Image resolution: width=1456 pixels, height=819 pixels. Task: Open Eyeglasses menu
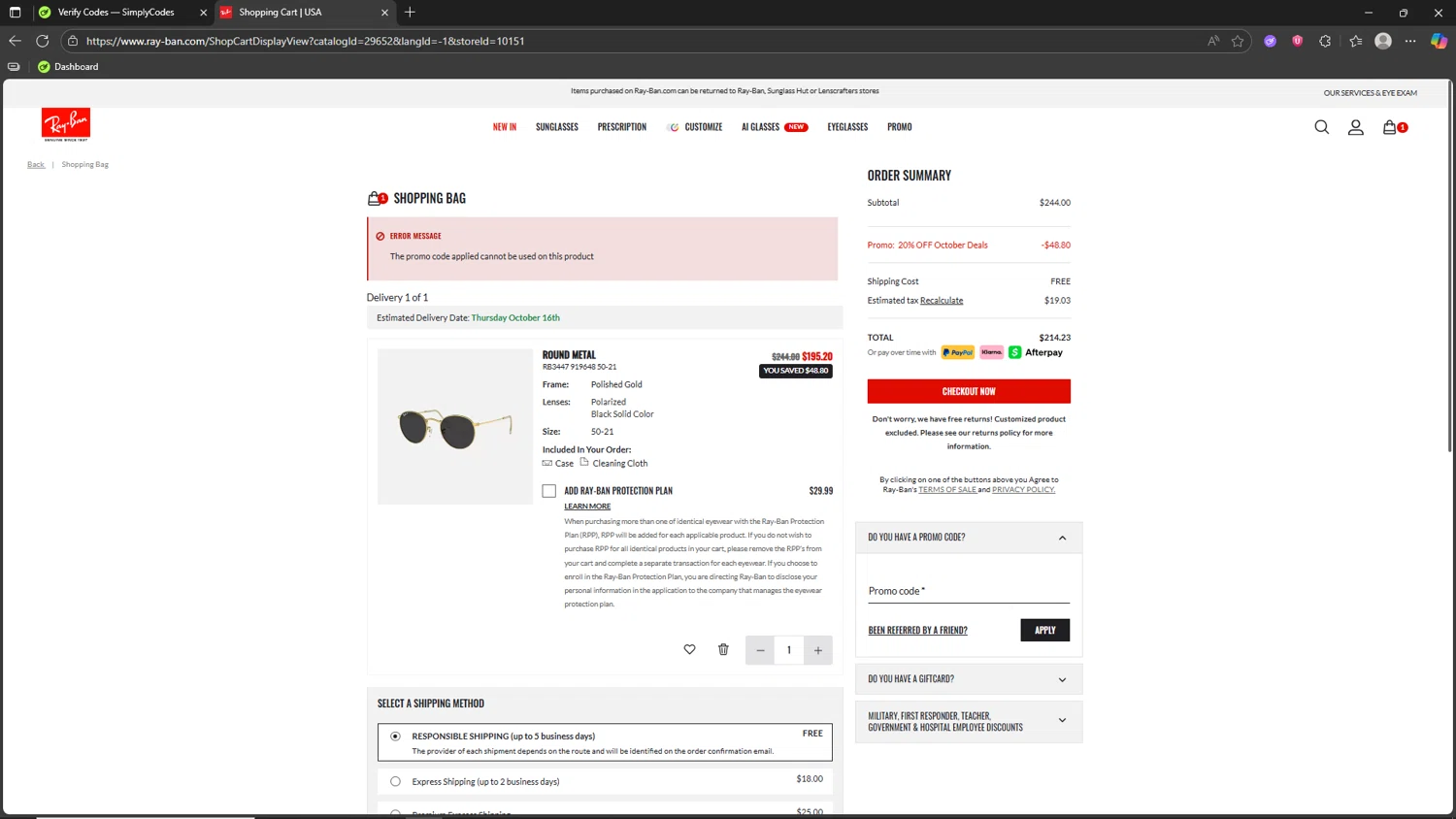point(847,127)
